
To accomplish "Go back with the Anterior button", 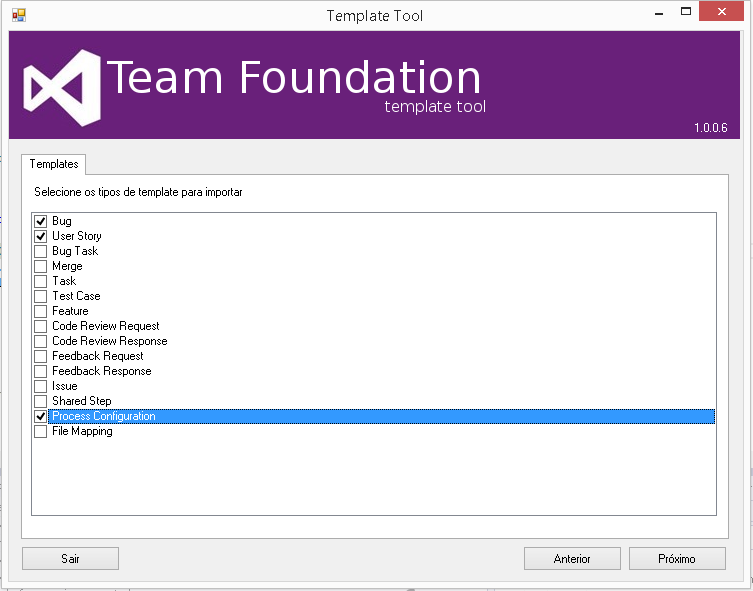I will [x=572, y=558].
